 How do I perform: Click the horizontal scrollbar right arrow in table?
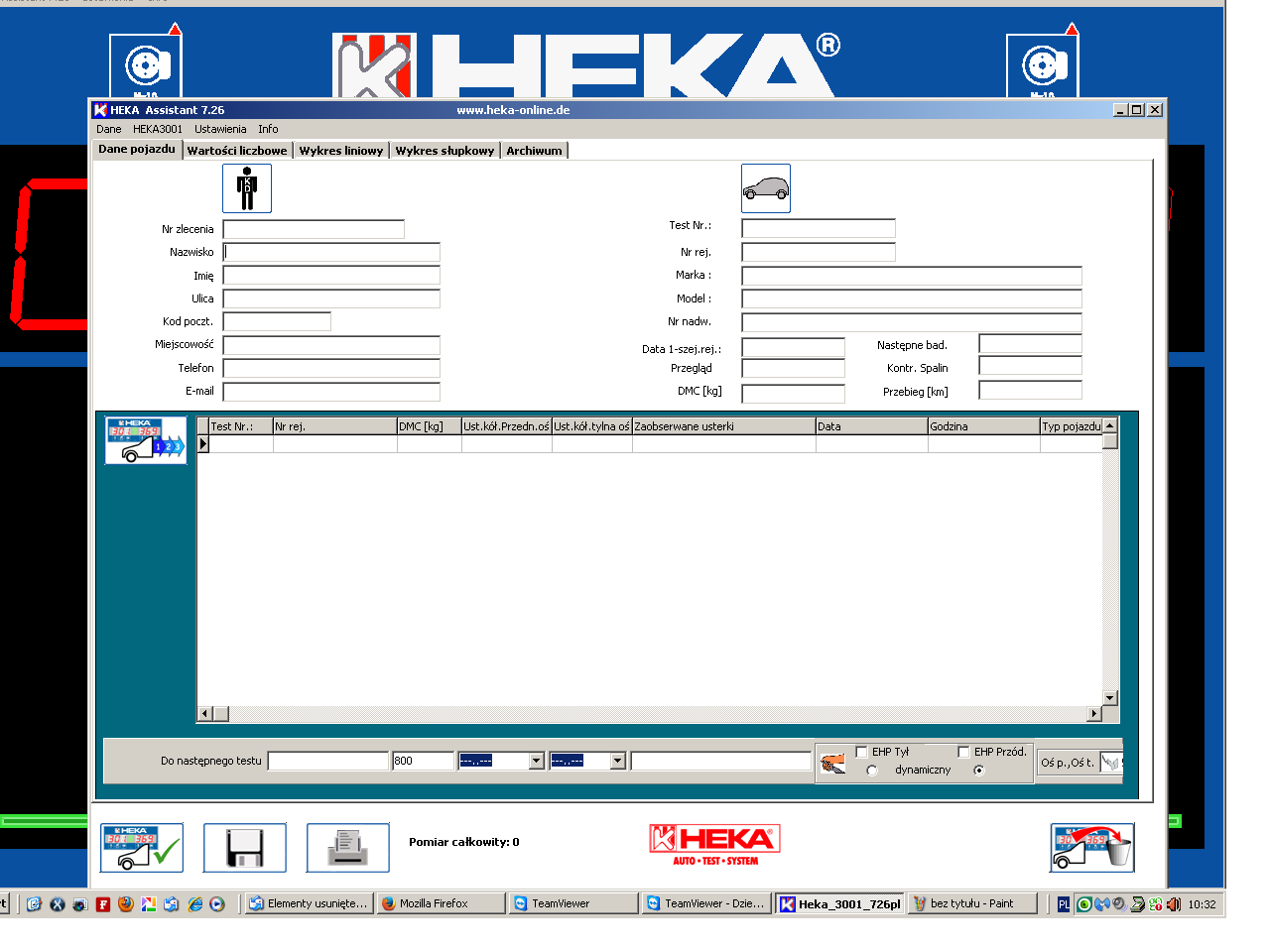click(1094, 713)
